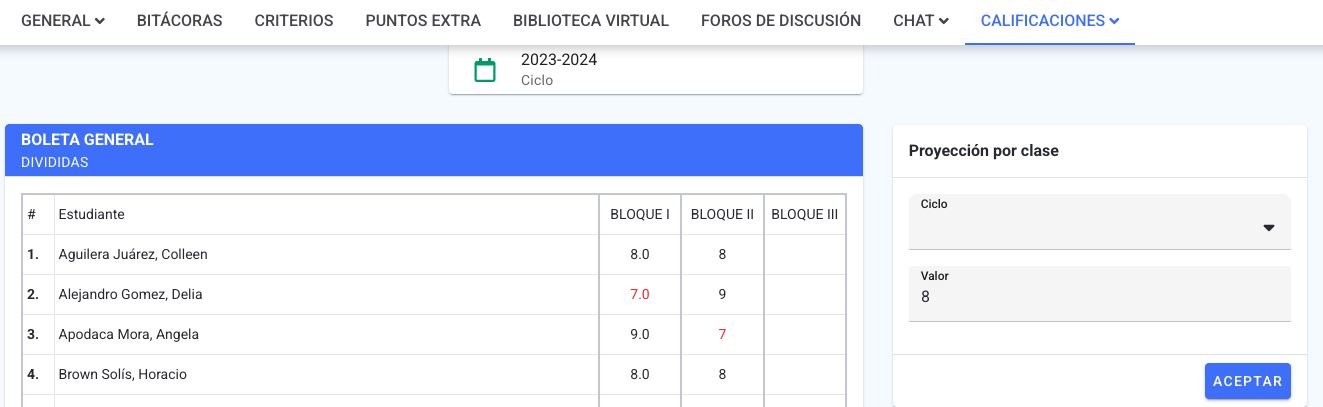Expand the CHAT menu
Screen dimensions: 1323x407
coord(921,21)
